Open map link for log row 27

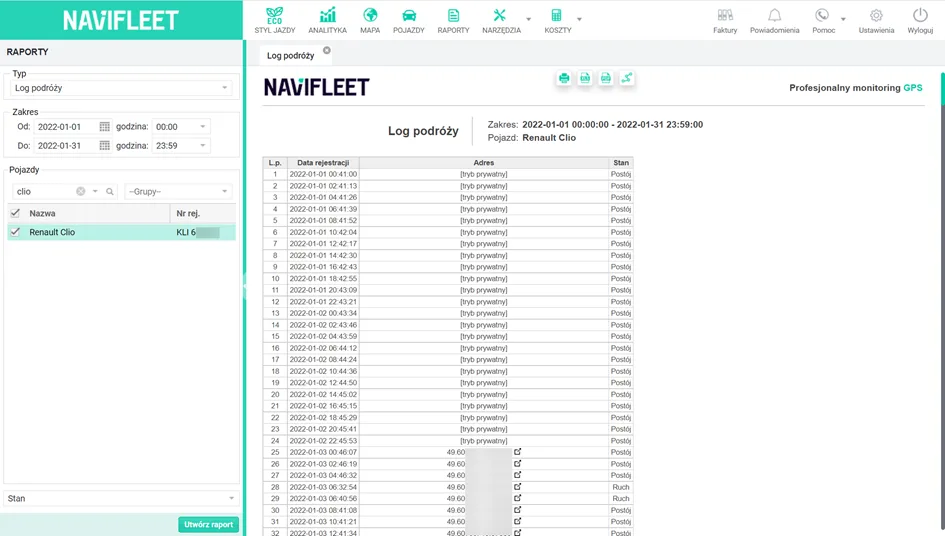pos(517,475)
